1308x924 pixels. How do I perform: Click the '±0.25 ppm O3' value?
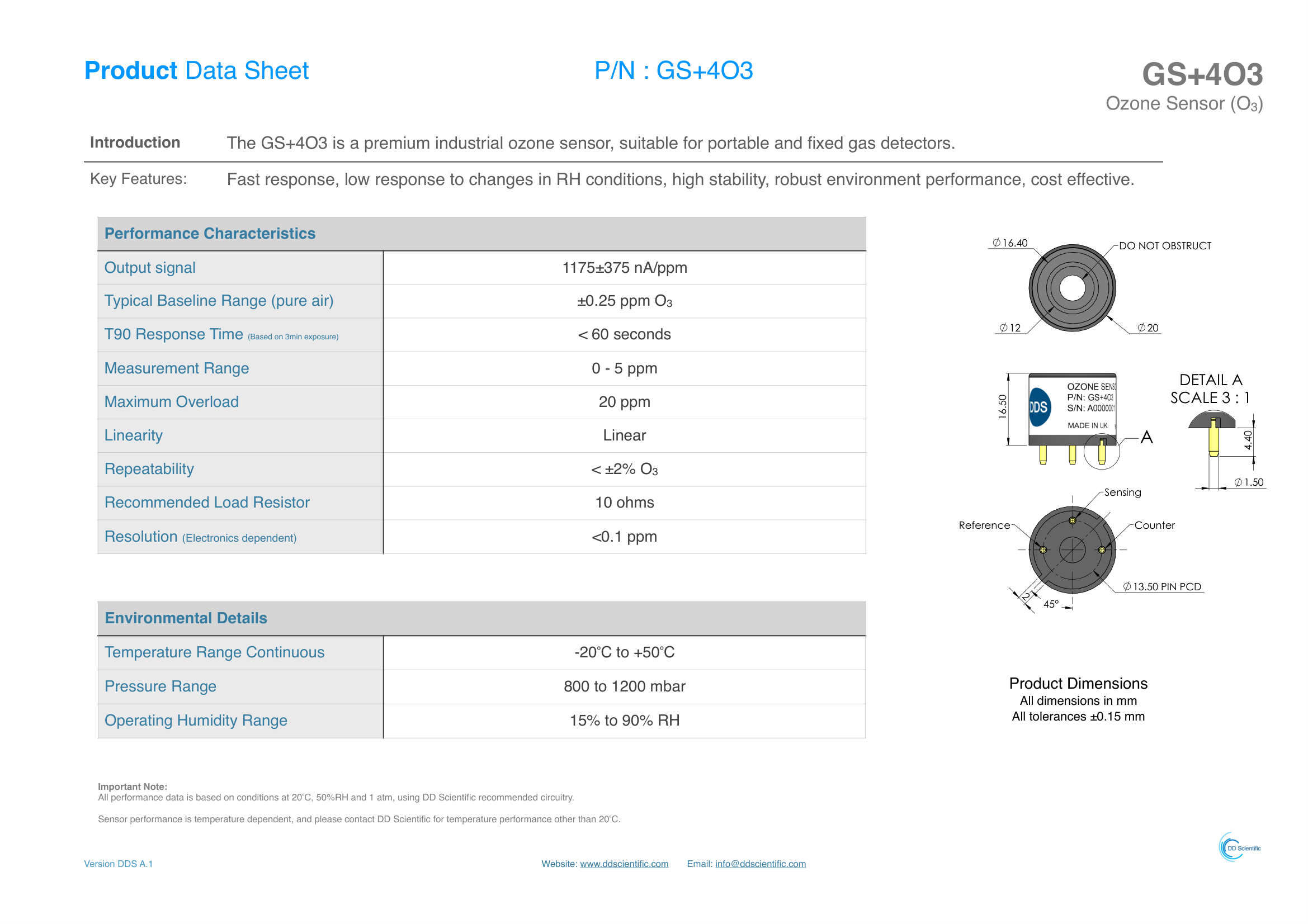[x=625, y=301]
